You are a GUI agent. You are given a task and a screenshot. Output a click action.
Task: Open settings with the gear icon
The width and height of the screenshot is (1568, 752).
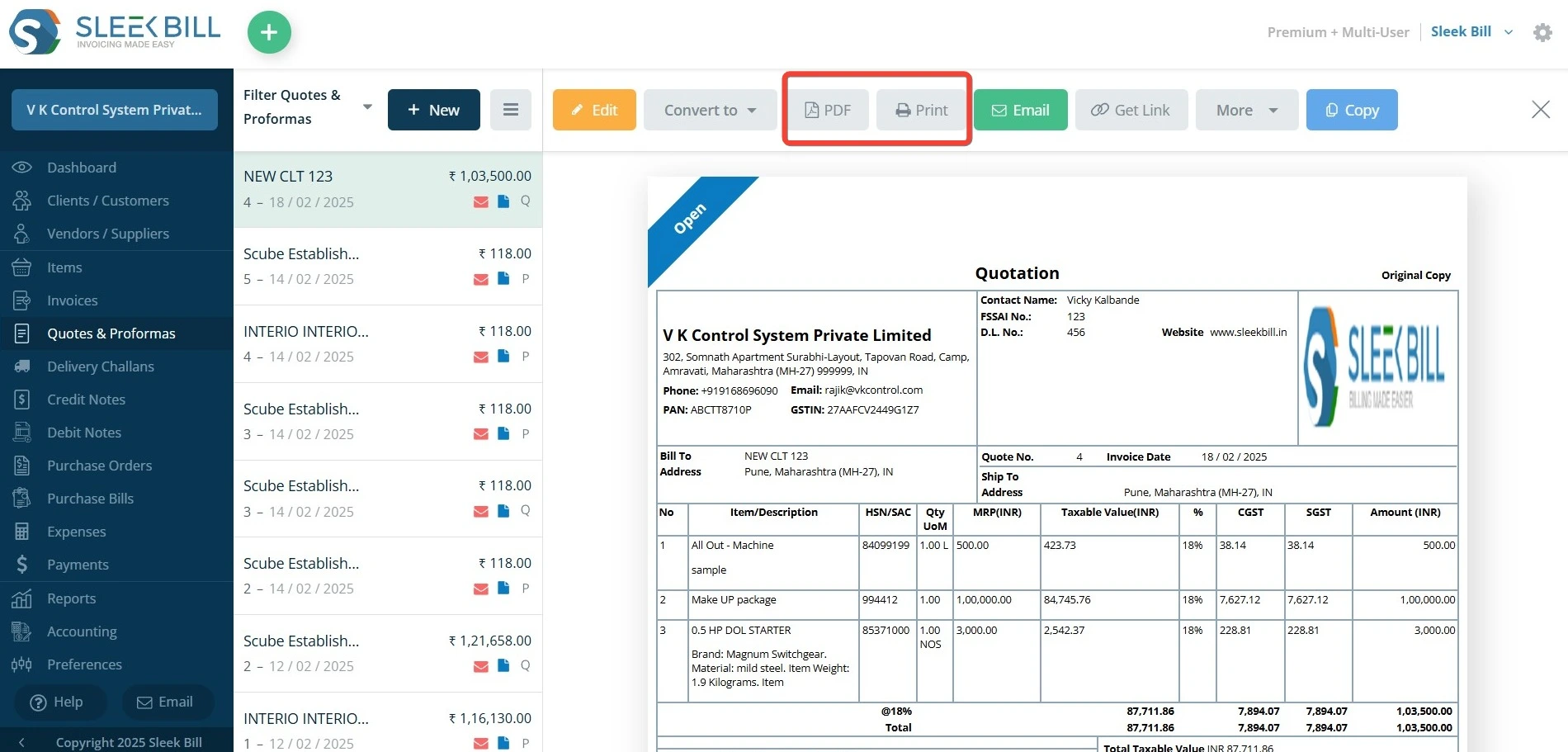(1542, 32)
